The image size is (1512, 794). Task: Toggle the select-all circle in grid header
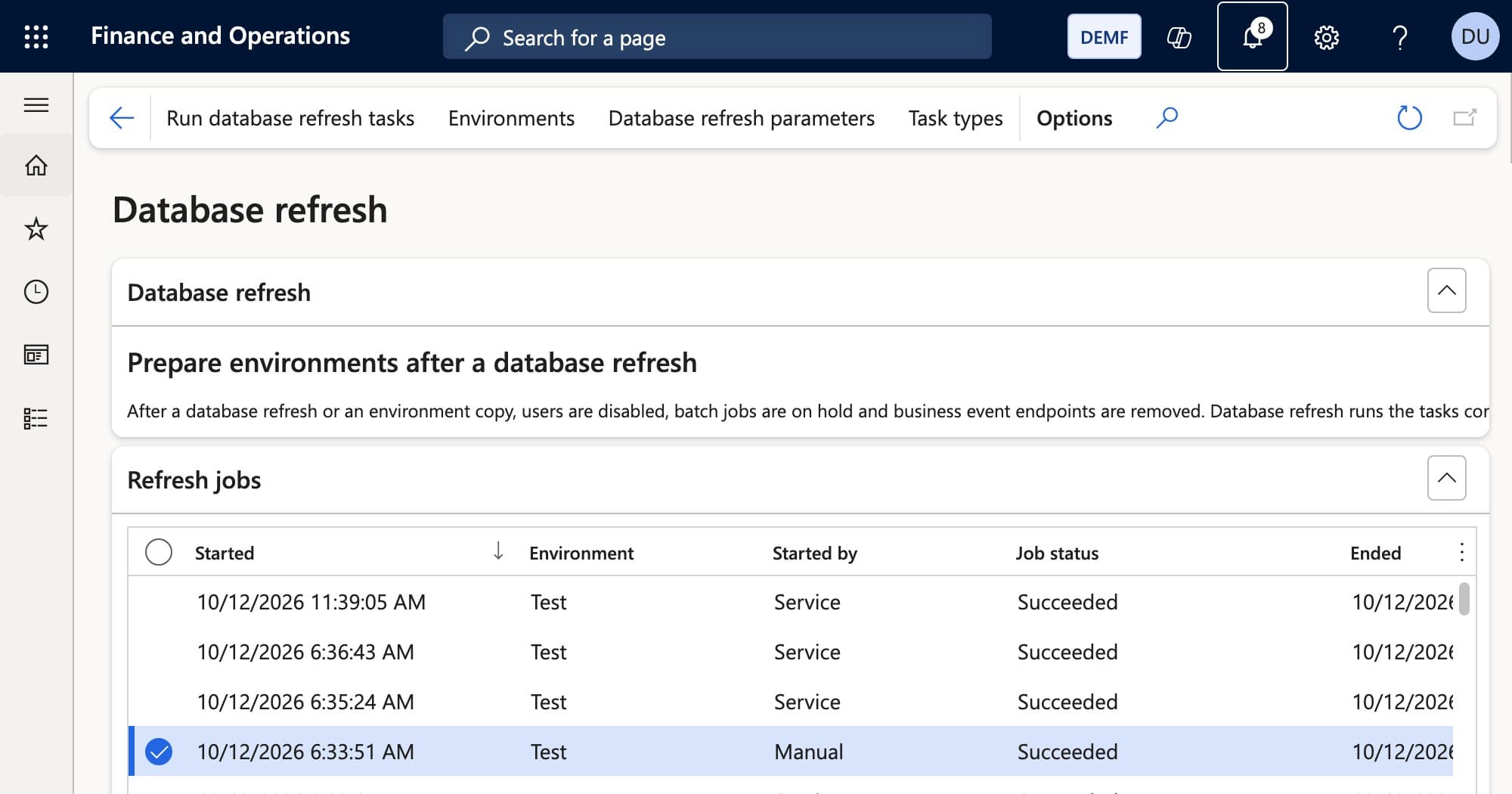pos(159,552)
